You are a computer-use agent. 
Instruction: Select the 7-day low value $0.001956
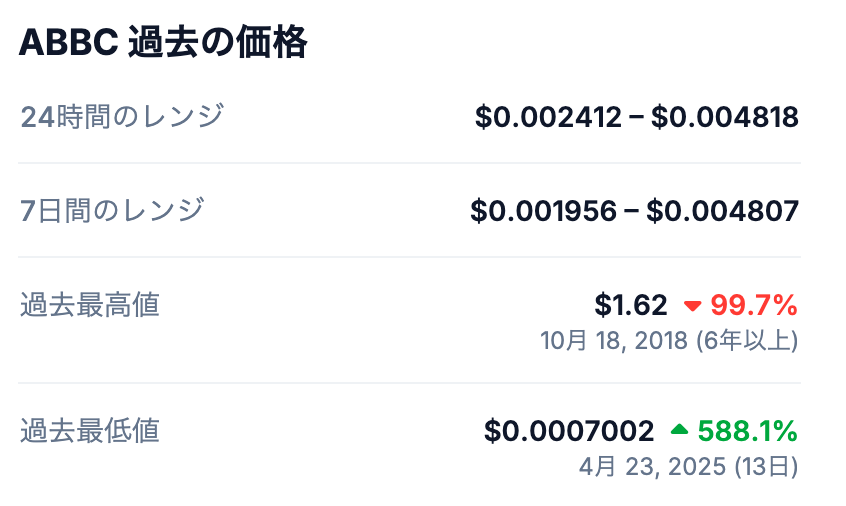544,211
